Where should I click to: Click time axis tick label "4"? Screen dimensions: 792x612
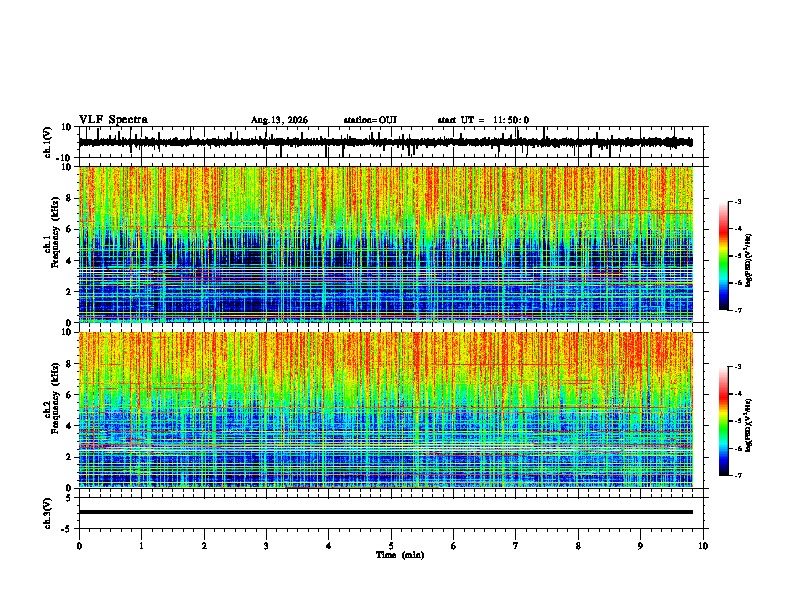click(329, 546)
